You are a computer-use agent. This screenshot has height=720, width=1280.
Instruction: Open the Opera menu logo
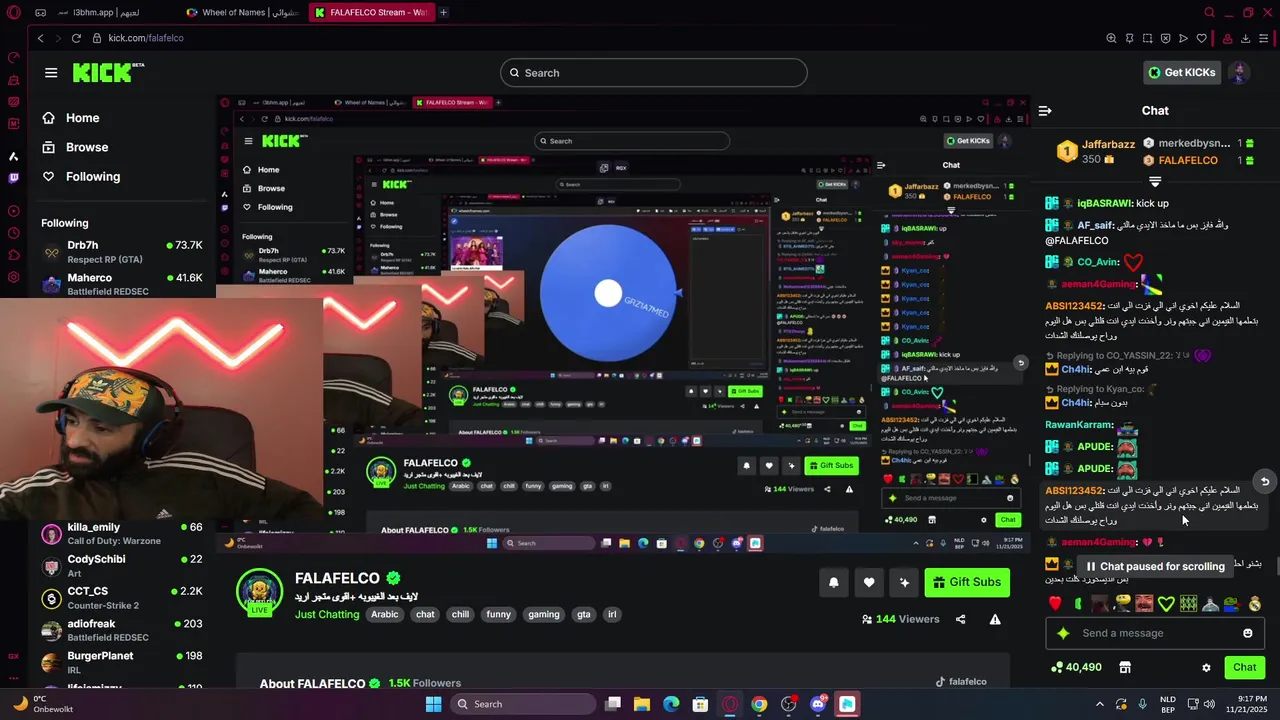point(13,12)
